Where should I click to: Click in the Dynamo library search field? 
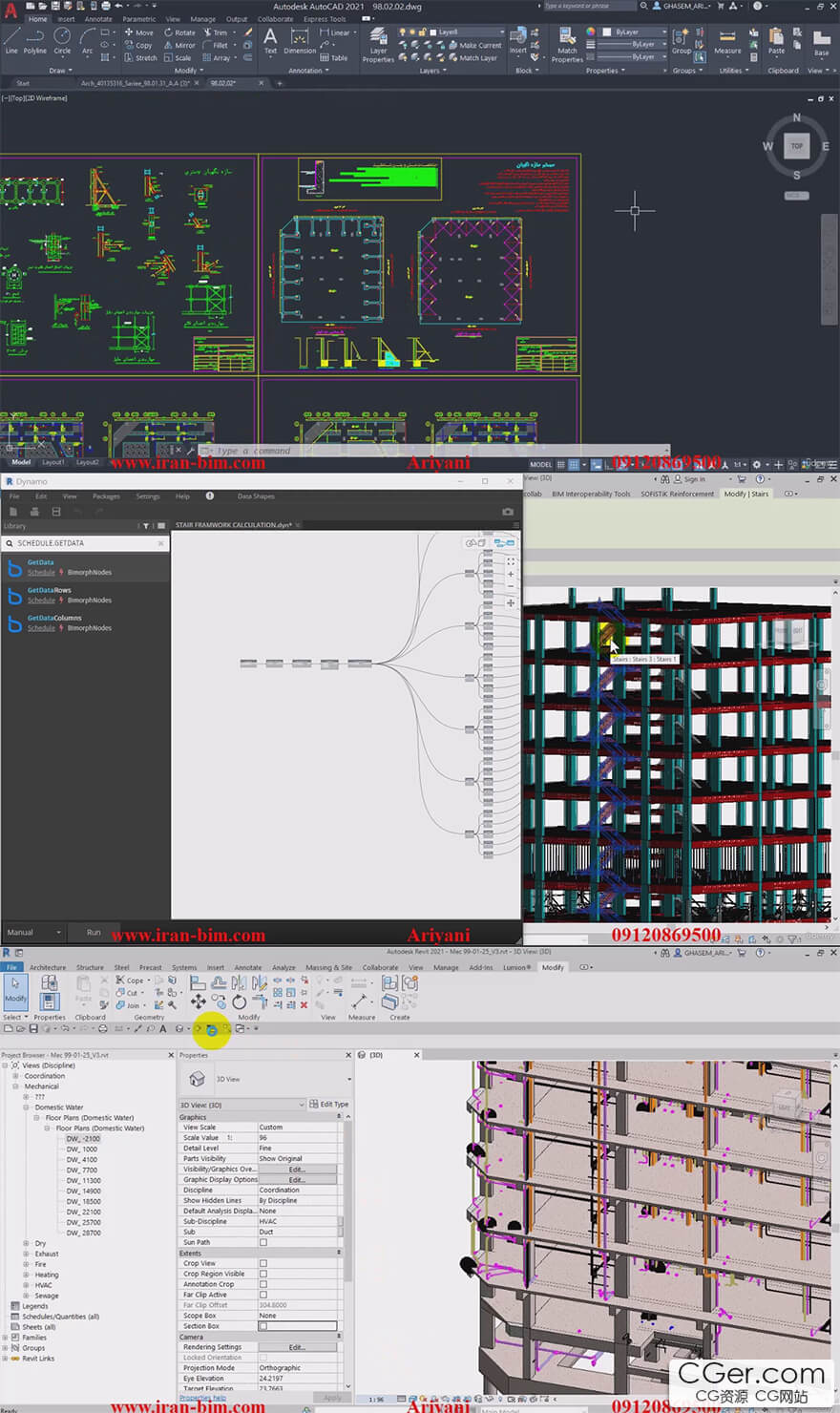84,543
